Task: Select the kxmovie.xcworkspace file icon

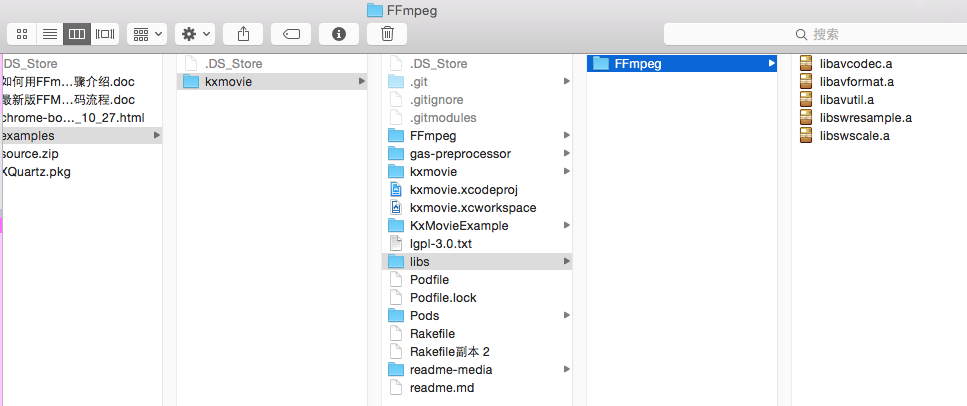Action: [396, 208]
